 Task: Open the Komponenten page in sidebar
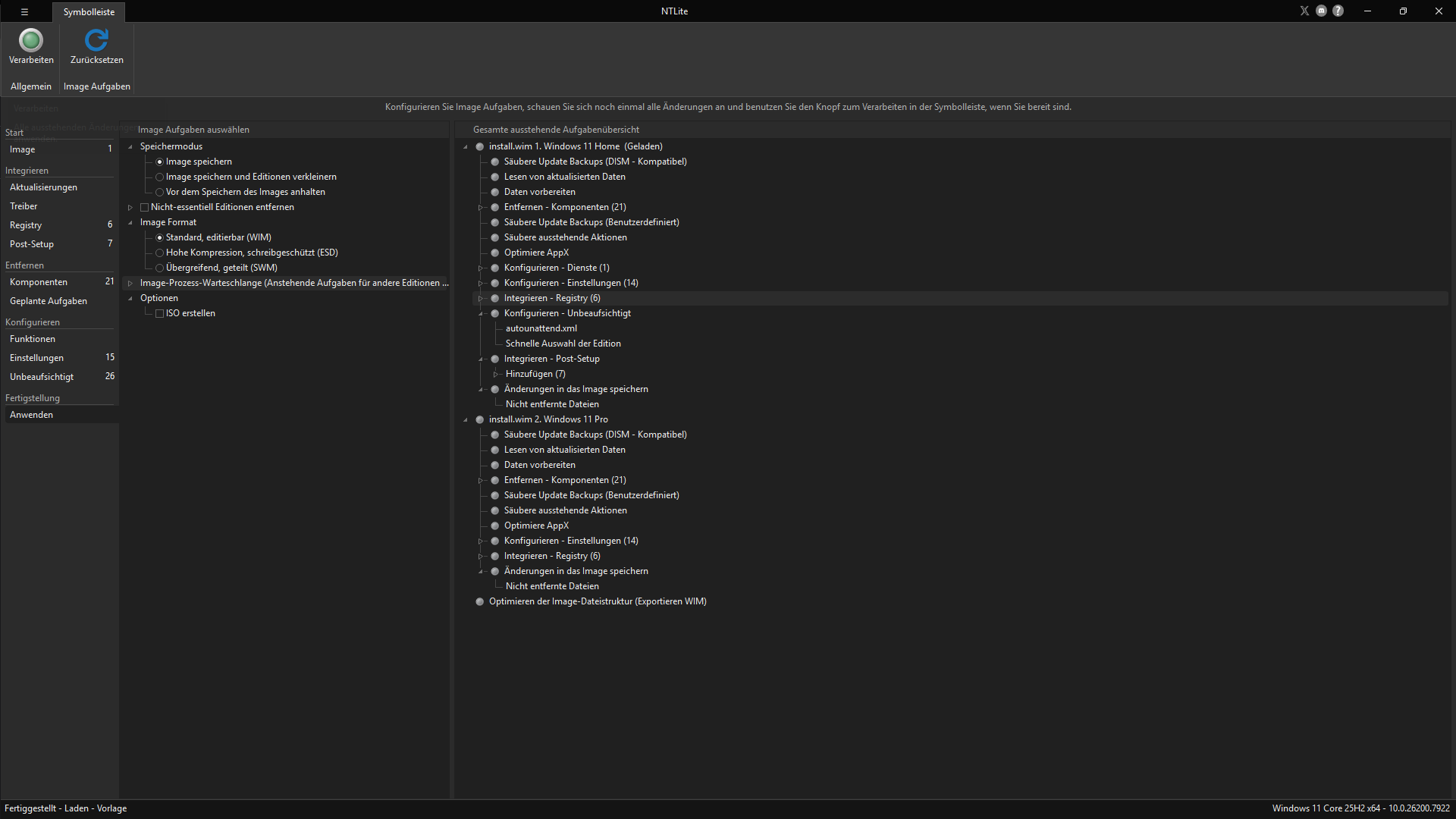[x=61, y=282]
